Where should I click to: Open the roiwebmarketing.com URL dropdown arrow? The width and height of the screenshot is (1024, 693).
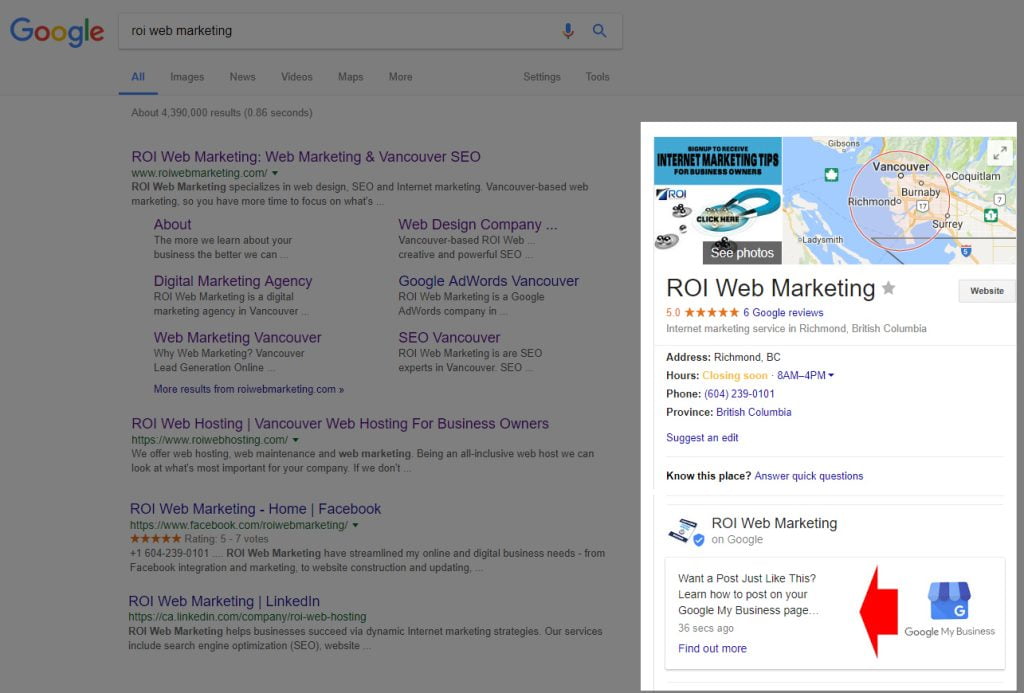pos(275,173)
